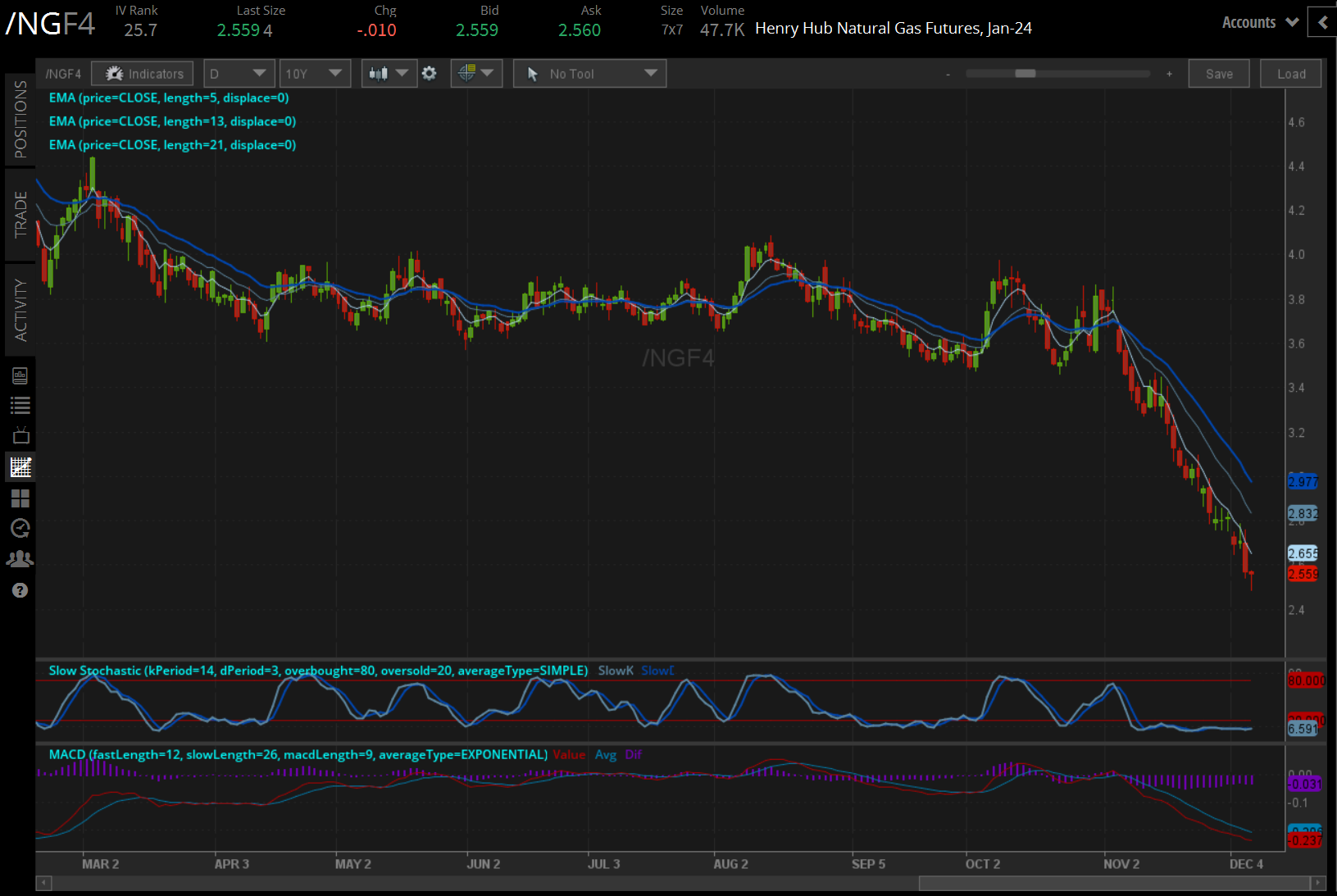Click the clock history icon in sidebar
This screenshot has width=1337, height=896.
click(20, 529)
